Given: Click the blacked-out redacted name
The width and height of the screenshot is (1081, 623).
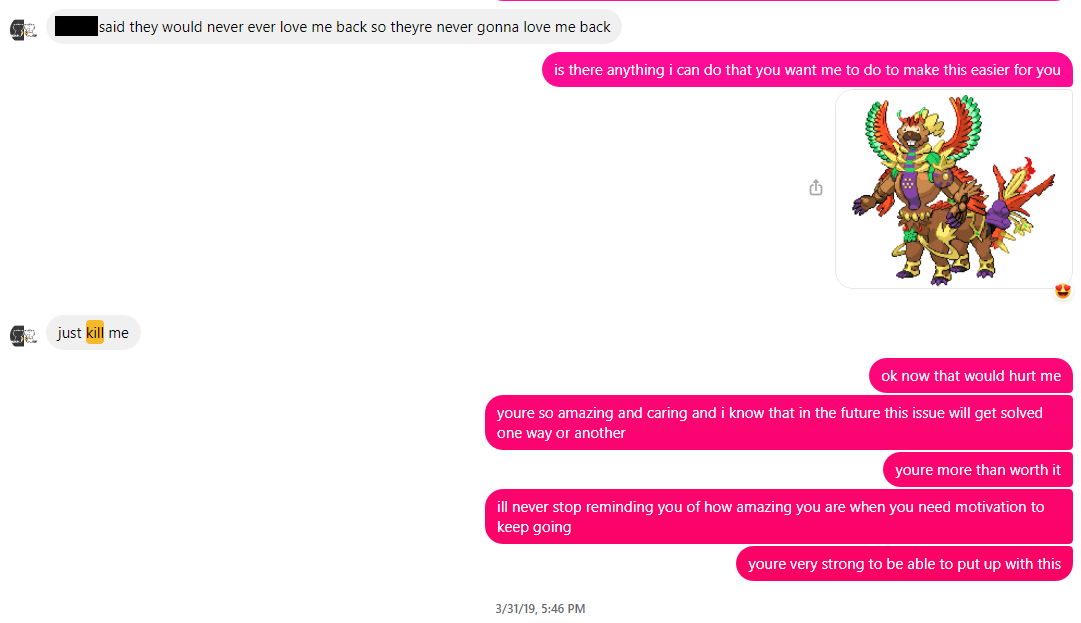Looking at the screenshot, I should click(76, 27).
